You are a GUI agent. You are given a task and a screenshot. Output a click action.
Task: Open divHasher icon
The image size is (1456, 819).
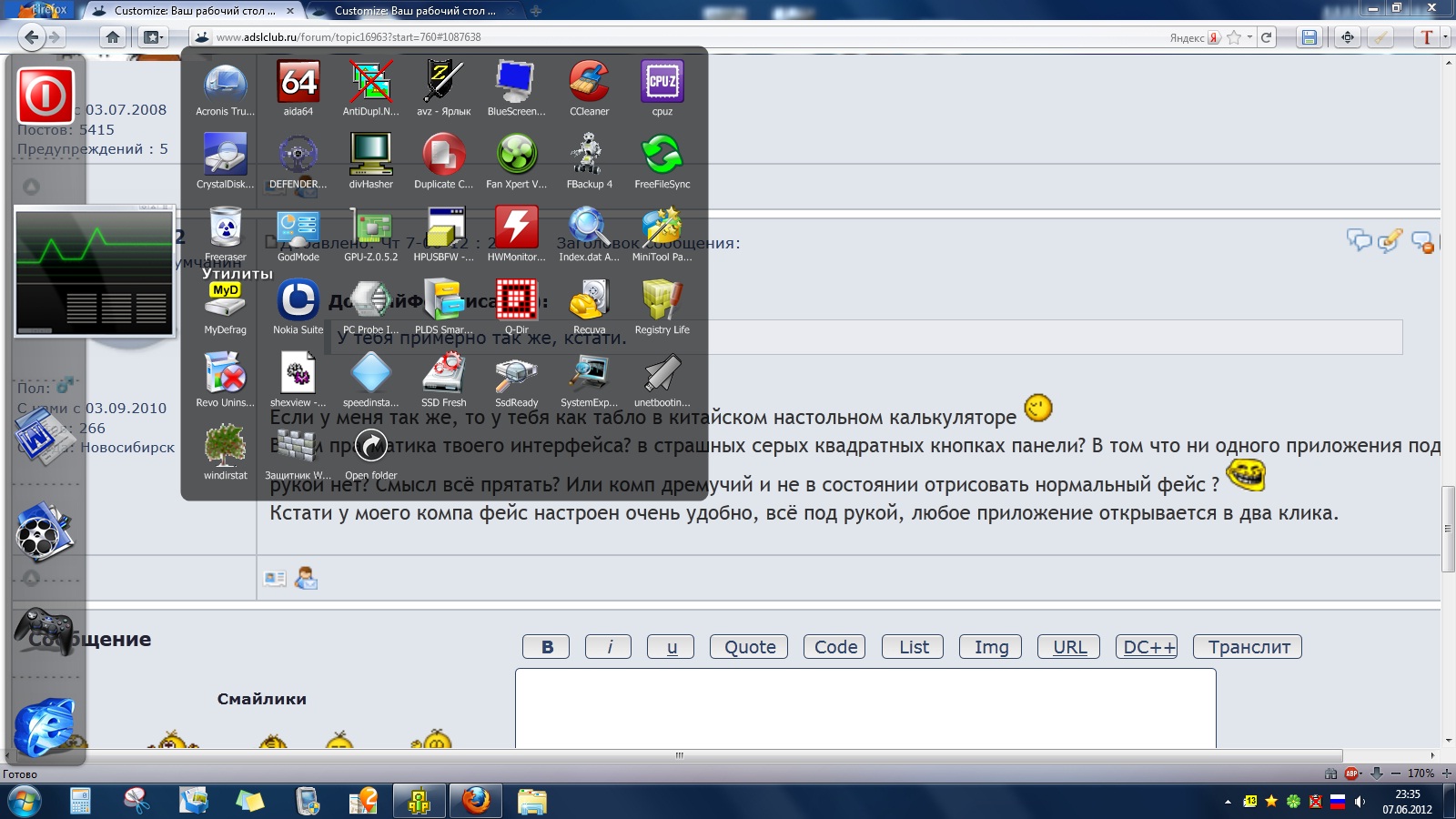click(x=371, y=156)
